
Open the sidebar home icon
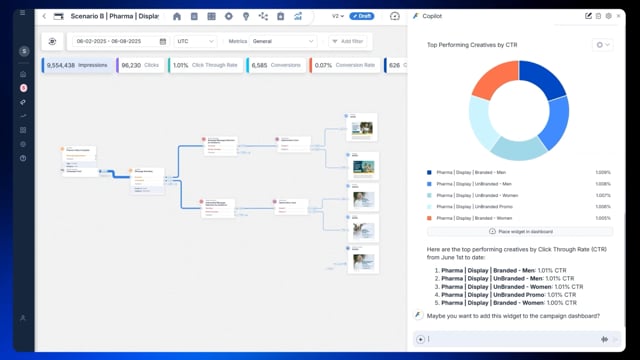click(x=23, y=74)
